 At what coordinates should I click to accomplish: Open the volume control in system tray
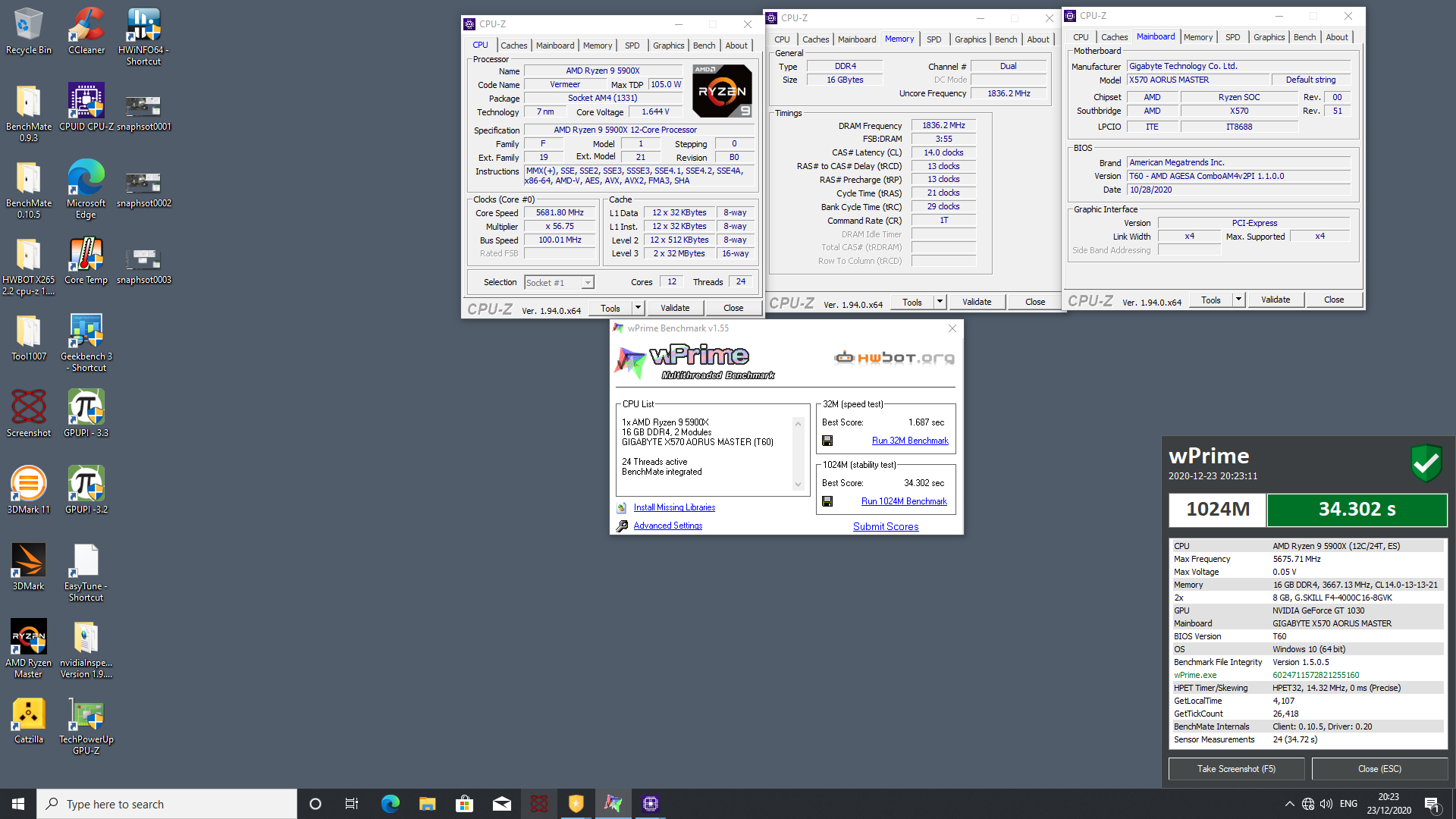point(1326,804)
